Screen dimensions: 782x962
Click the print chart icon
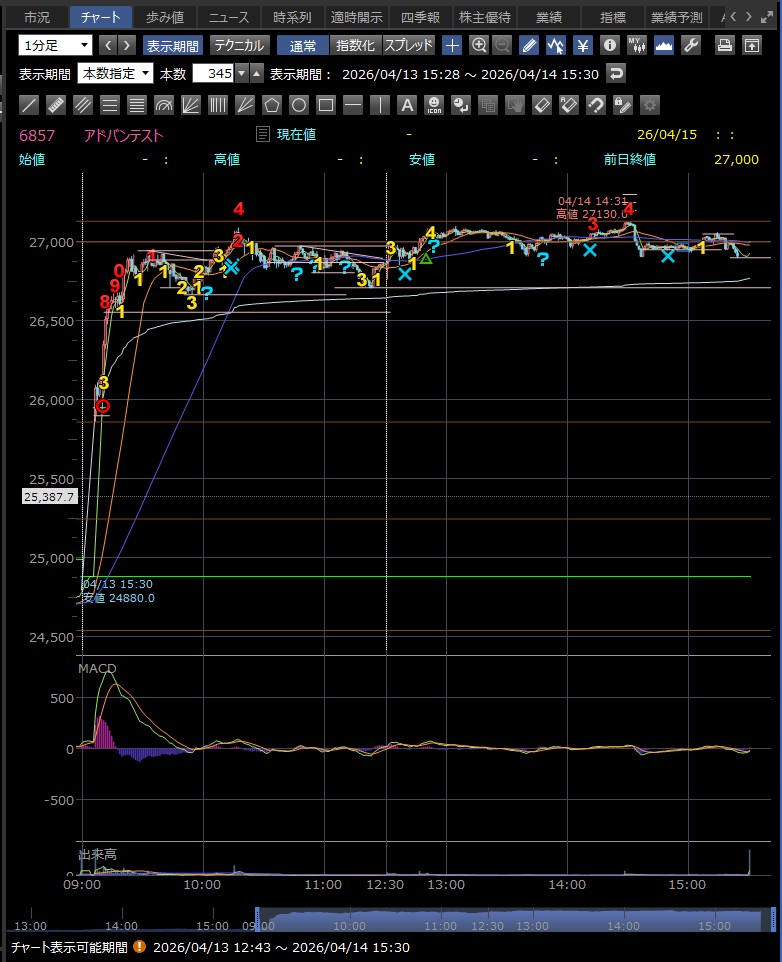tap(726, 45)
